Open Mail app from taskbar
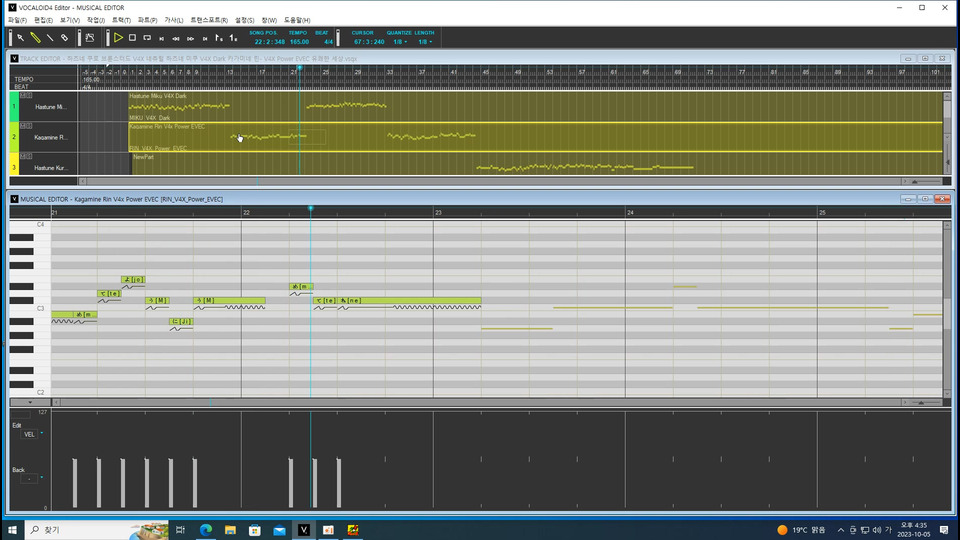 coord(279,530)
